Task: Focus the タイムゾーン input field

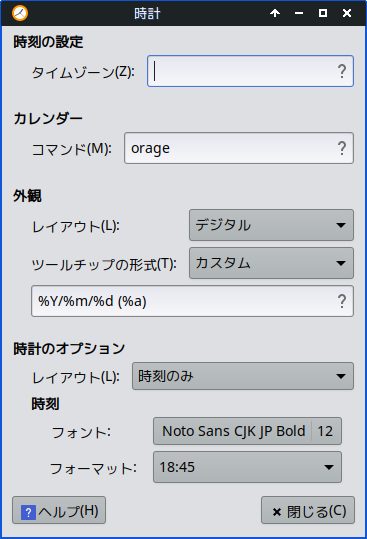Action: click(250, 71)
